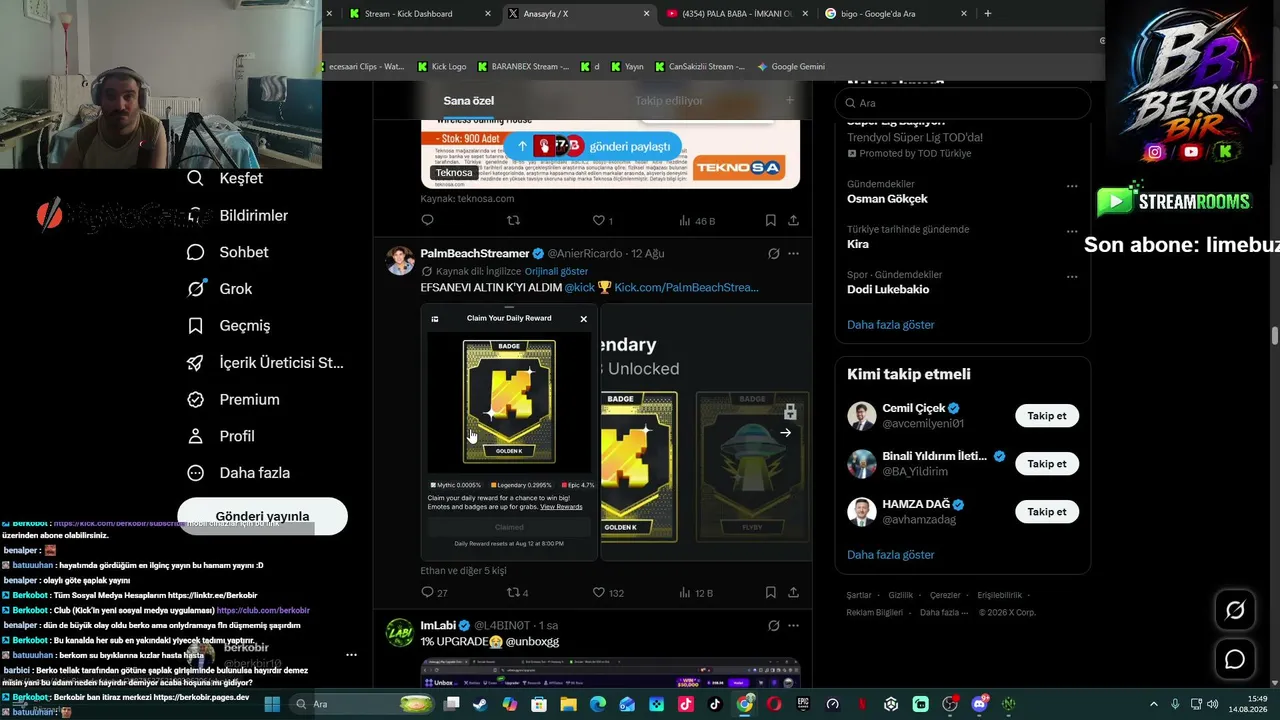This screenshot has width=1280, height=720.
Task: Open the Kick.com/PalmBeachStrea link
Action: coord(686,287)
